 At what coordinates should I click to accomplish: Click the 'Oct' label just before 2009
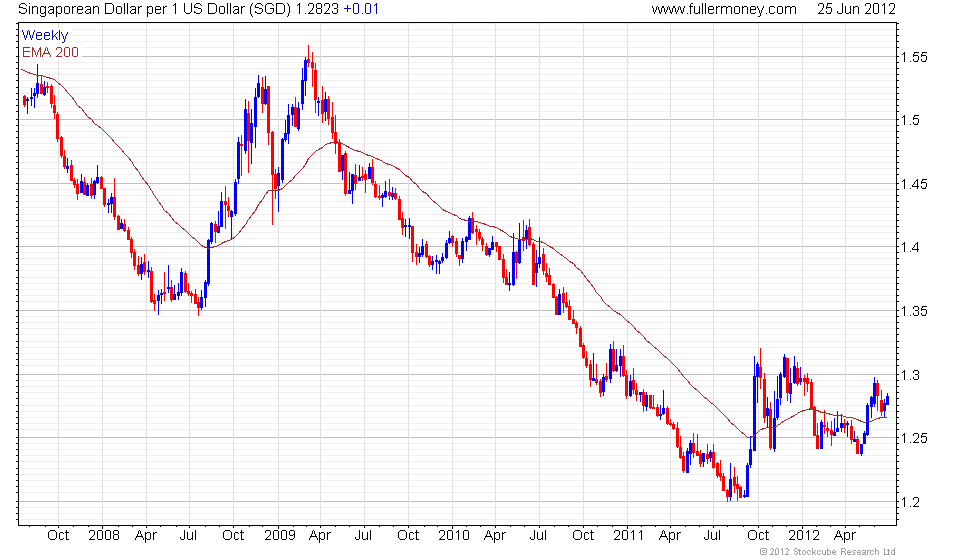click(233, 536)
